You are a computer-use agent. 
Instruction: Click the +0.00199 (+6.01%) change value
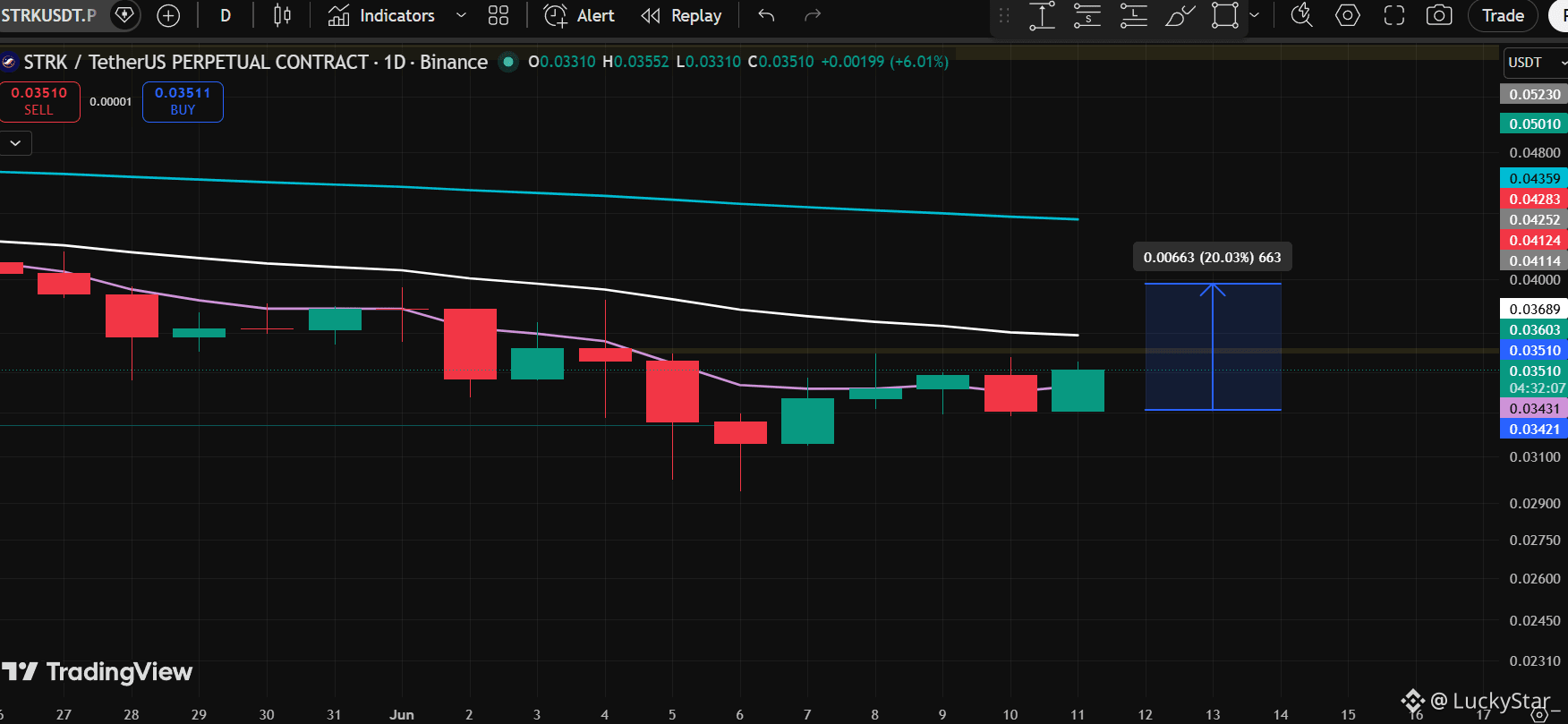[884, 62]
